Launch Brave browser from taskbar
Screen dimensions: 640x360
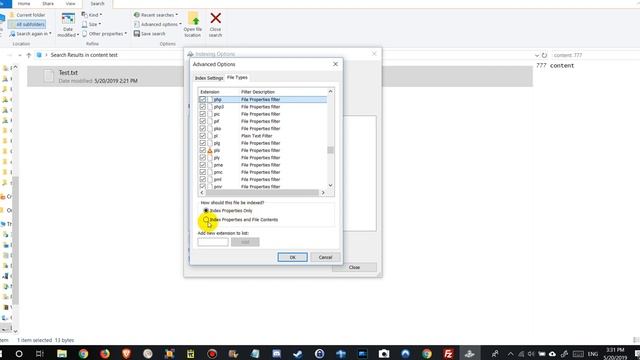click(x=126, y=353)
